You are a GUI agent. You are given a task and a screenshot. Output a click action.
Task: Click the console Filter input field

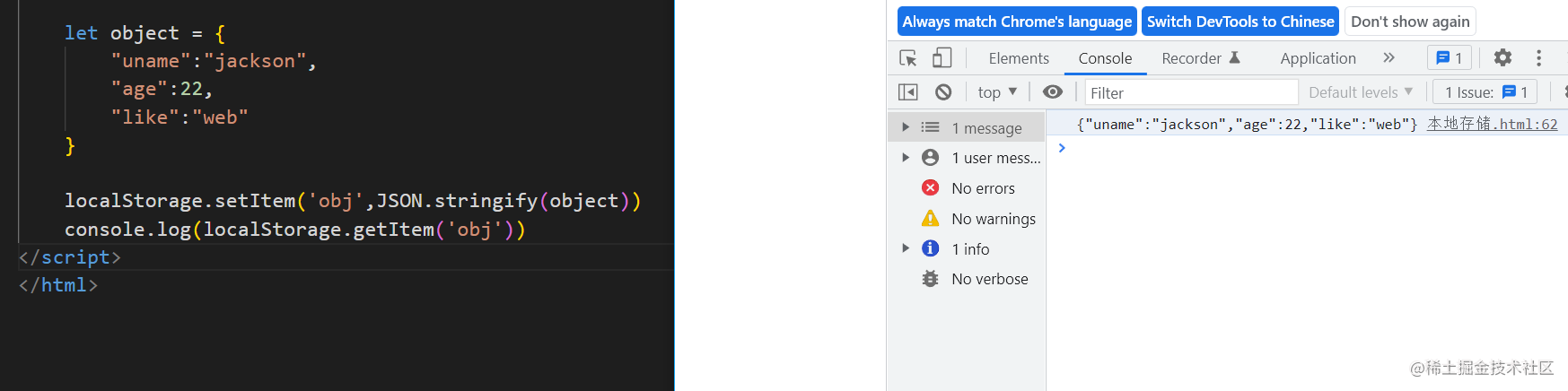coord(1190,92)
